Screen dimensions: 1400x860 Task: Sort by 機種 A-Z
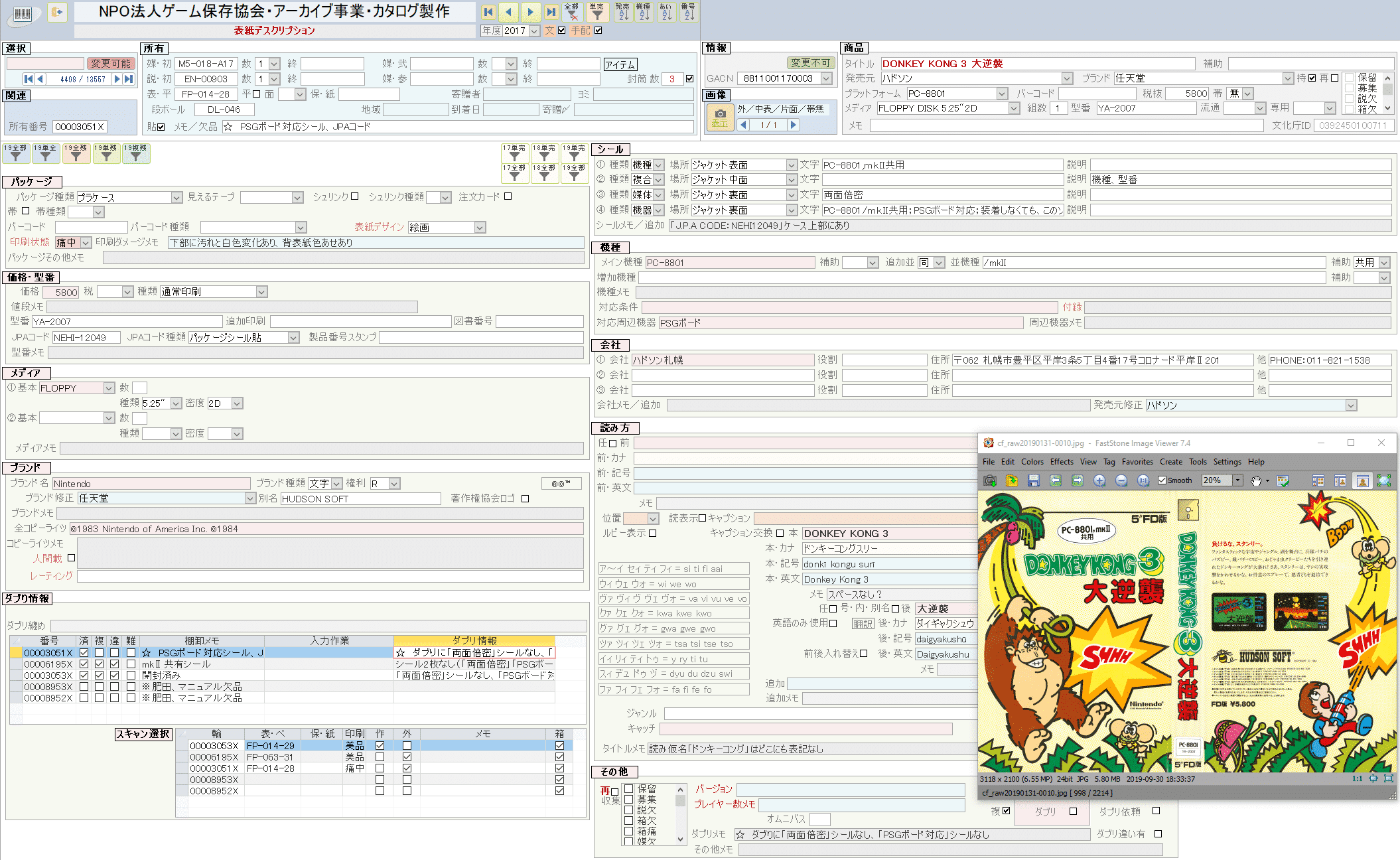pos(644,11)
